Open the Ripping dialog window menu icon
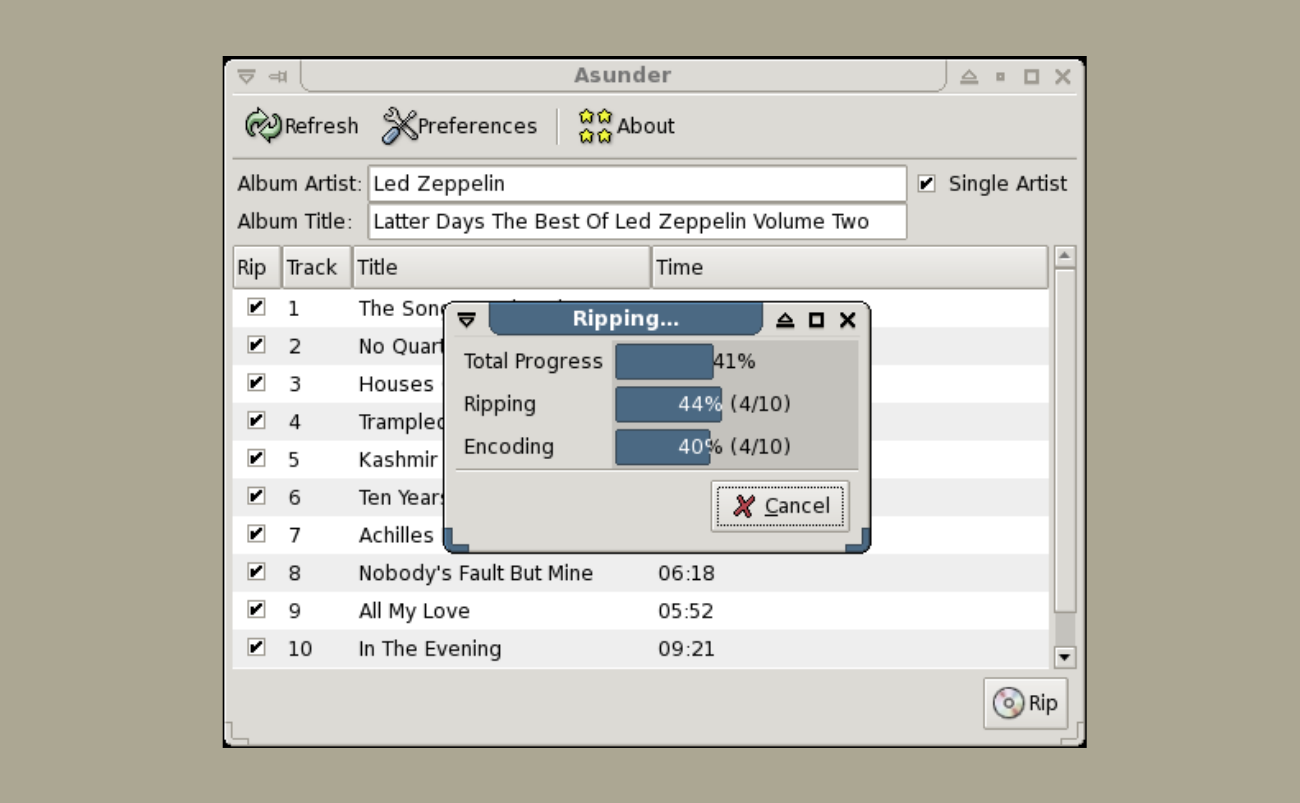 [466, 320]
